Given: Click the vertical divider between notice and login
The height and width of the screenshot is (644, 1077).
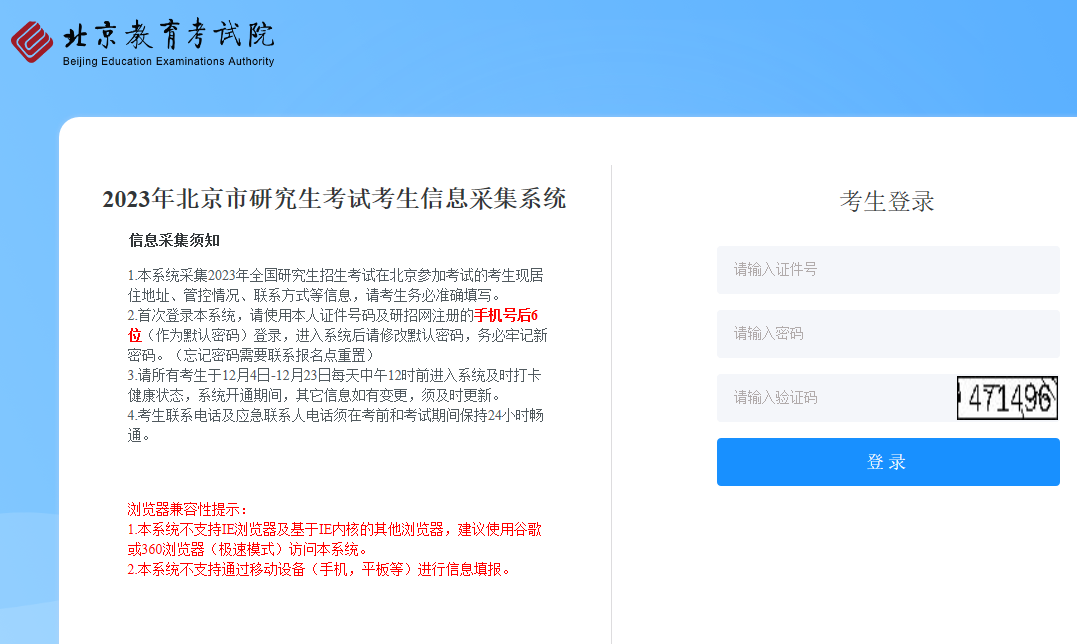Looking at the screenshot, I should point(611,400).
